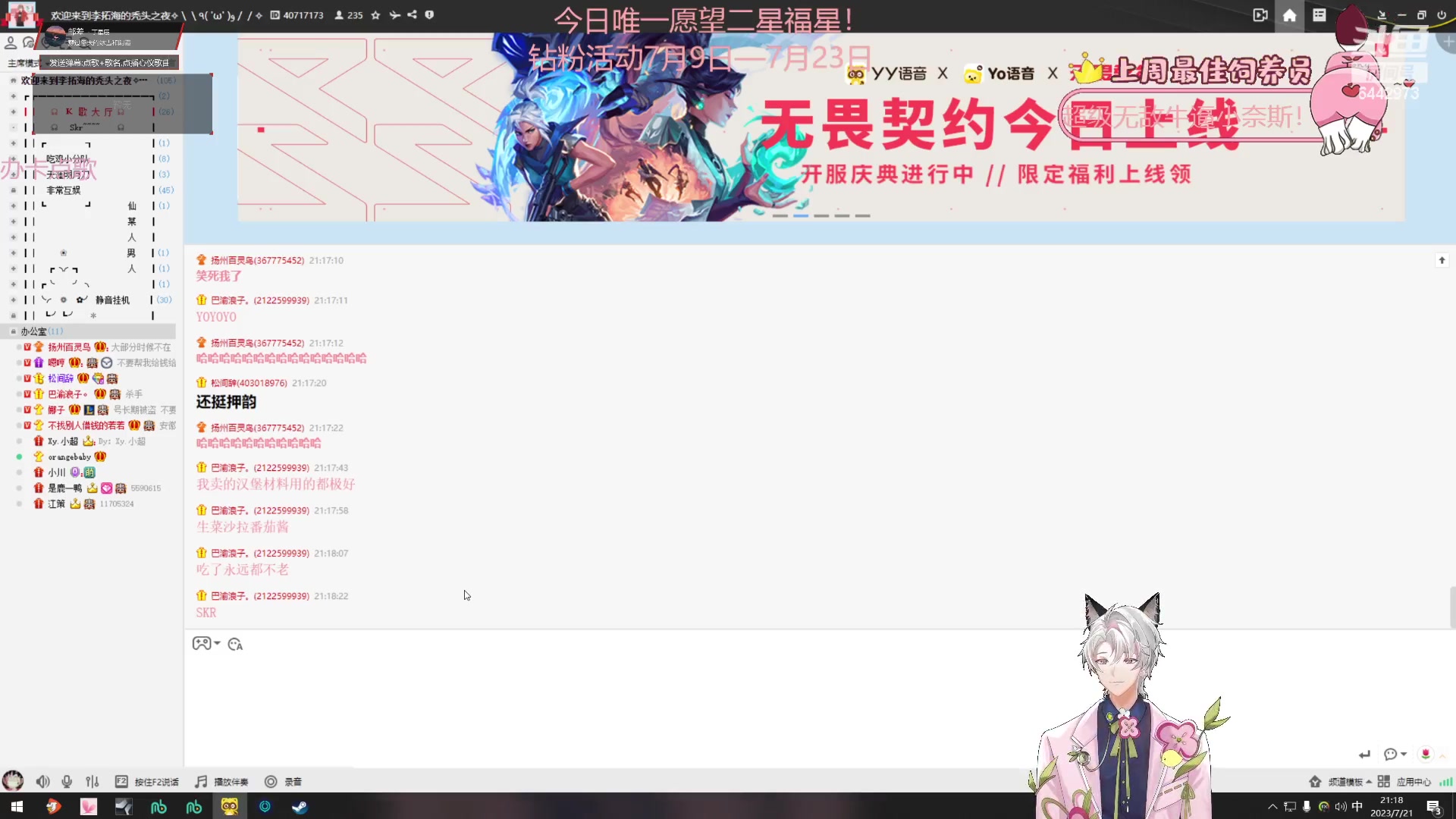Click the Windows Start button
Screen dimensions: 1456x819
point(17,807)
